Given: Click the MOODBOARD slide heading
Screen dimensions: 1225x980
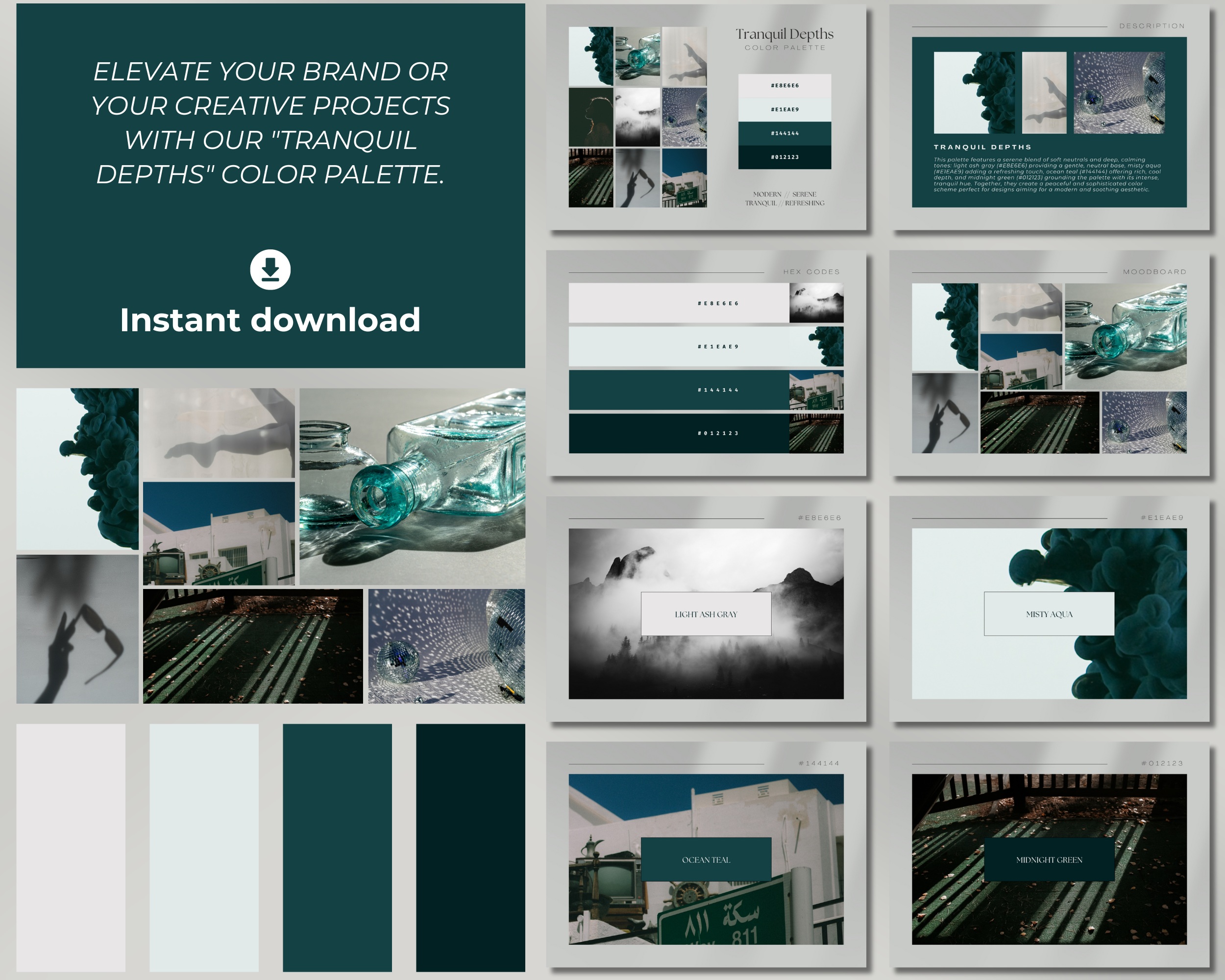Looking at the screenshot, I should coord(1154,272).
